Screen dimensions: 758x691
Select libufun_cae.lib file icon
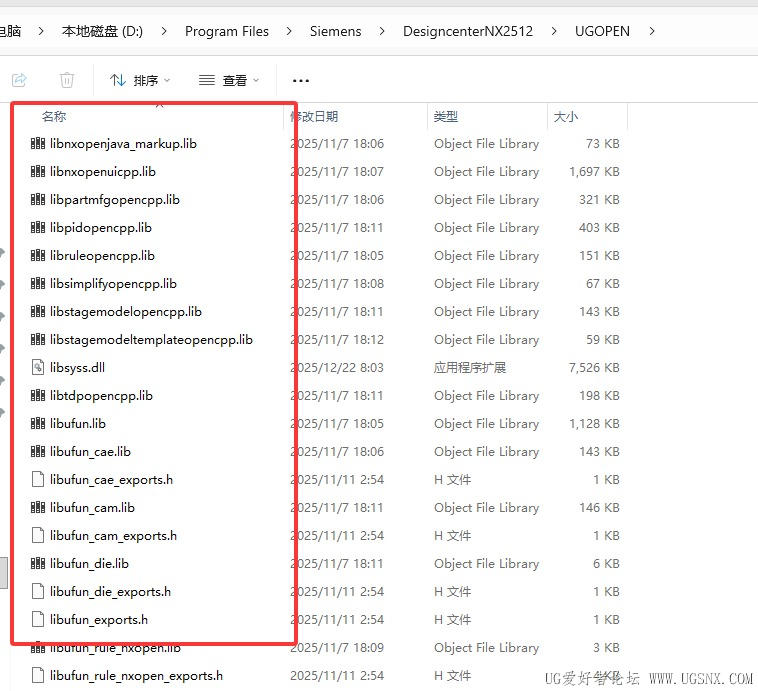click(x=38, y=452)
